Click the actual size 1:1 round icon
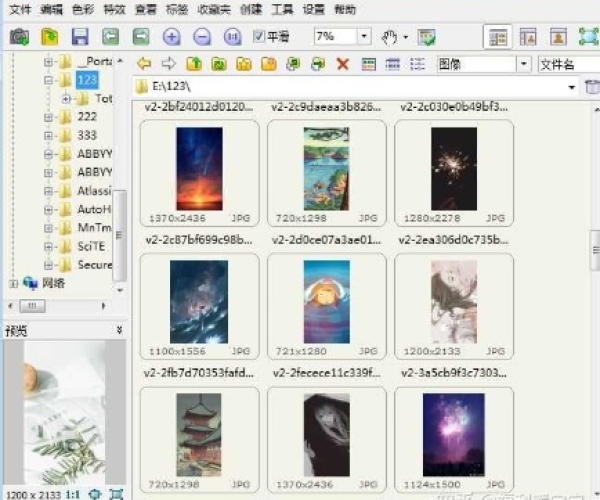 pos(233,37)
